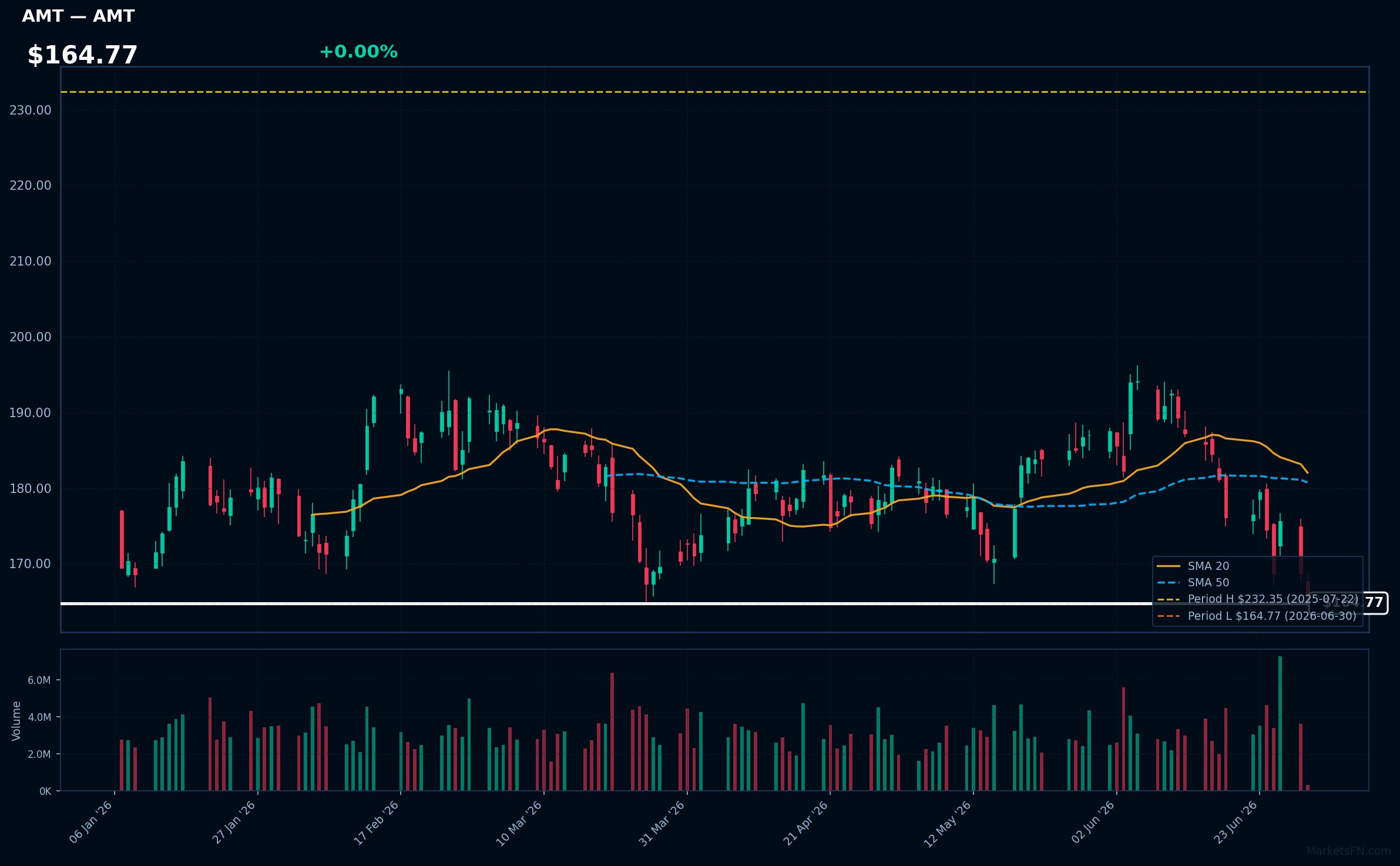Click the 6.0M volume axis label
1400x866 pixels.
pyautogui.click(x=39, y=680)
